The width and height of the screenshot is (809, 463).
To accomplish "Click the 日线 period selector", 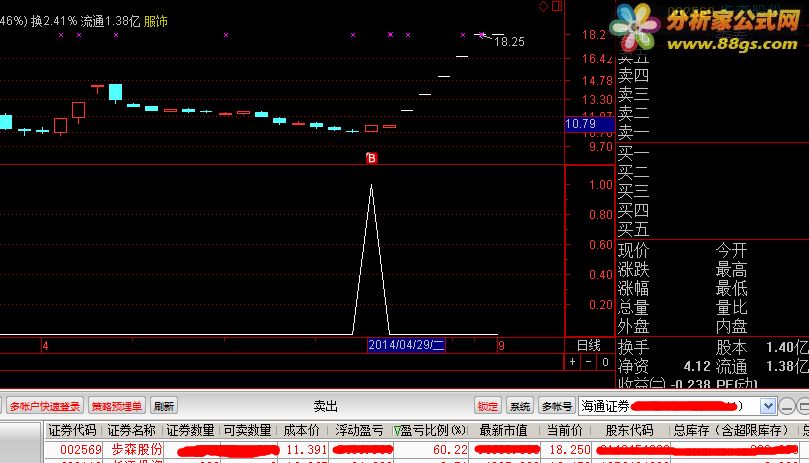I will coord(589,345).
